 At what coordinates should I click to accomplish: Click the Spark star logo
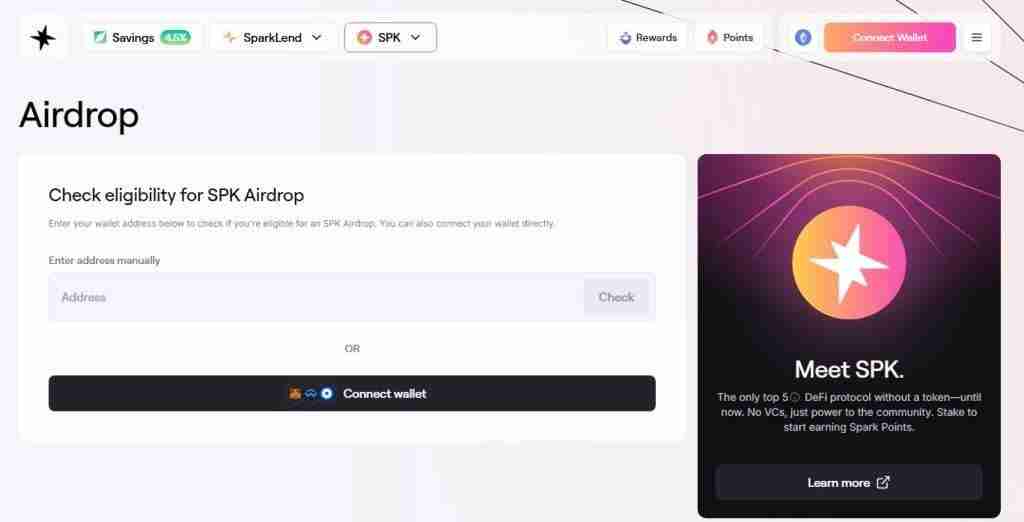coord(43,38)
